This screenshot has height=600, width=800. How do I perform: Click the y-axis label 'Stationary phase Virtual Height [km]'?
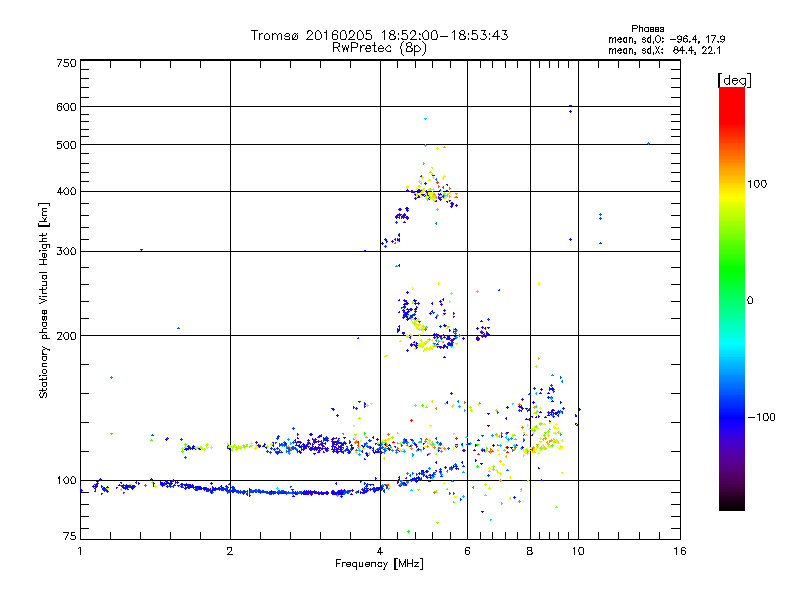click(44, 300)
